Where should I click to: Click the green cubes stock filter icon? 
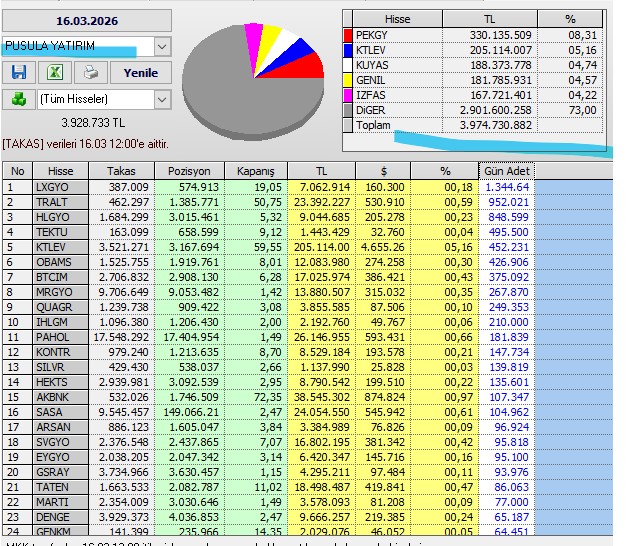(x=19, y=99)
